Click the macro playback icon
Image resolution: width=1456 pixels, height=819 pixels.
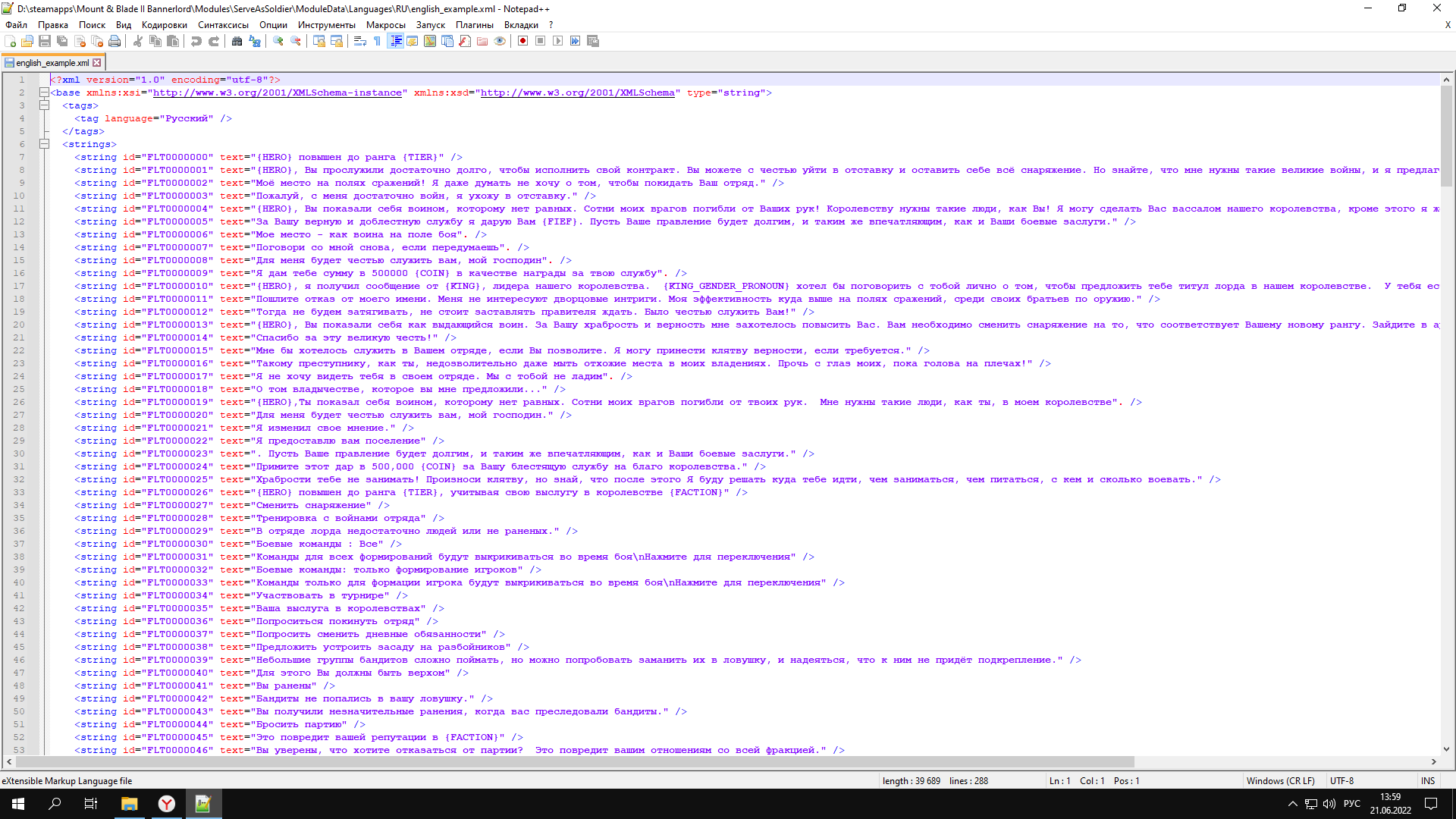[558, 41]
